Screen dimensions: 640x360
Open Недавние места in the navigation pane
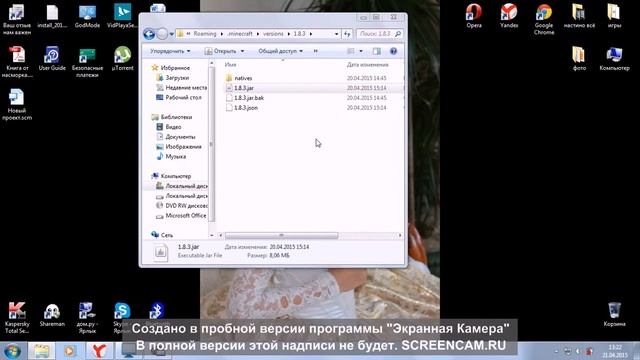(x=186, y=87)
